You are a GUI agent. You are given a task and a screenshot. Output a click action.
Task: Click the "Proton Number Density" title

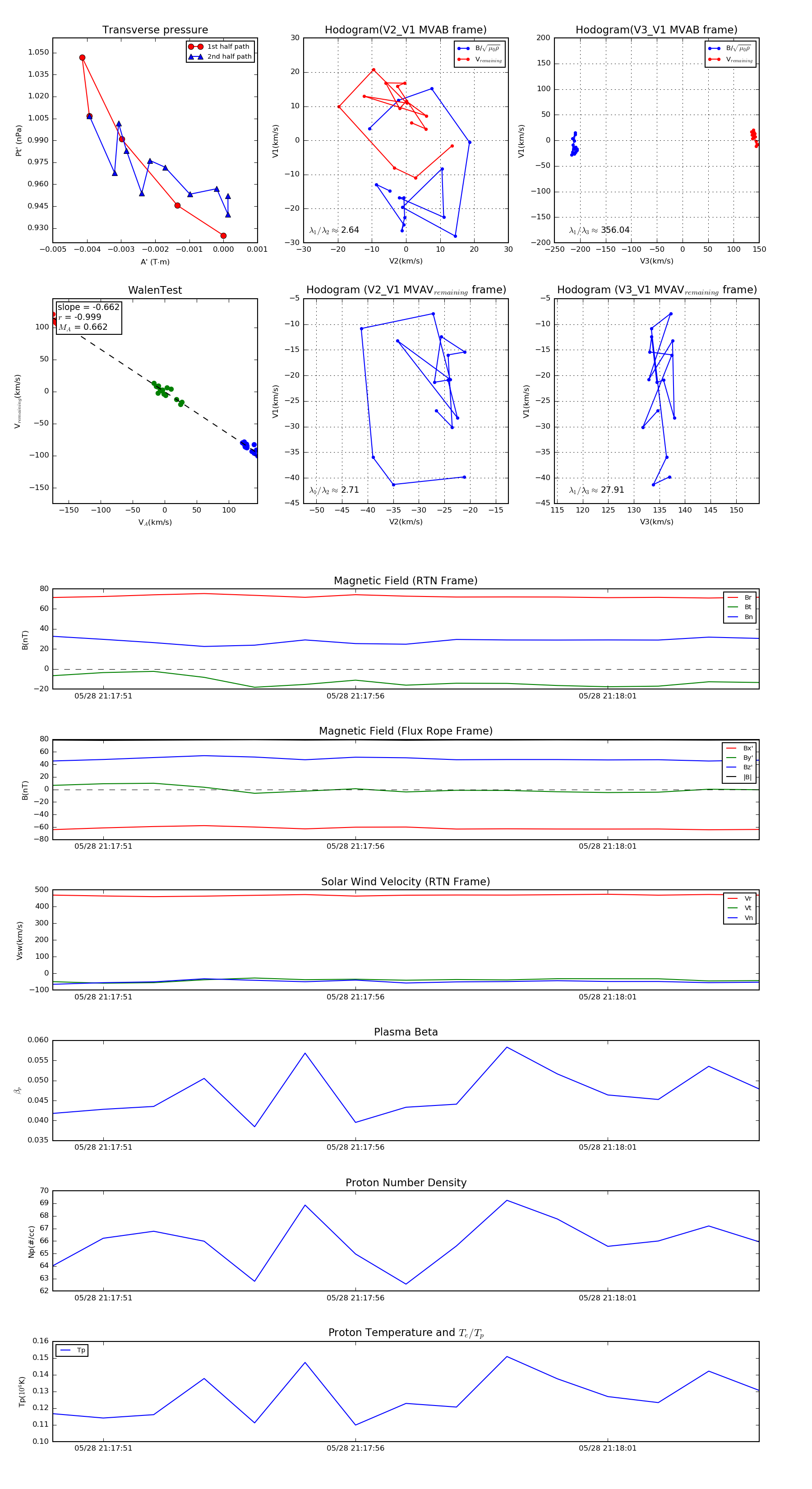[406, 1183]
